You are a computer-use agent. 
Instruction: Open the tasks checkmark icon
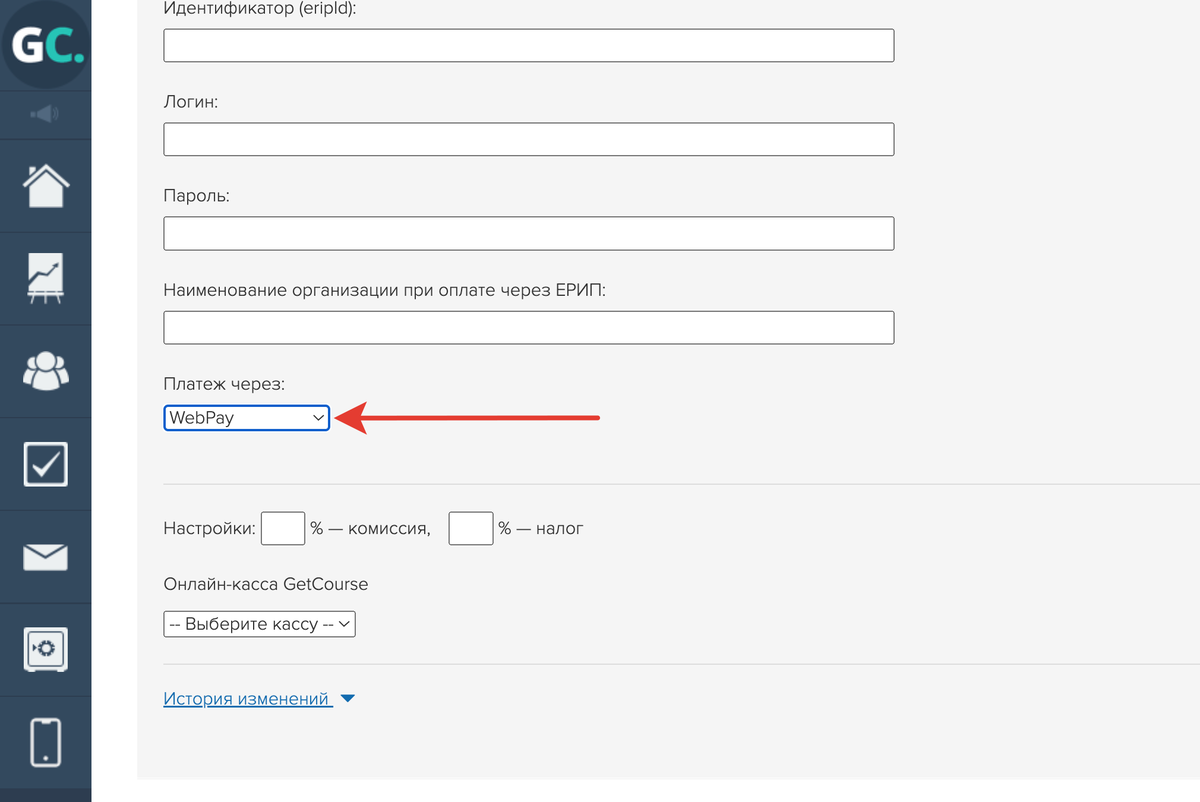point(45,464)
